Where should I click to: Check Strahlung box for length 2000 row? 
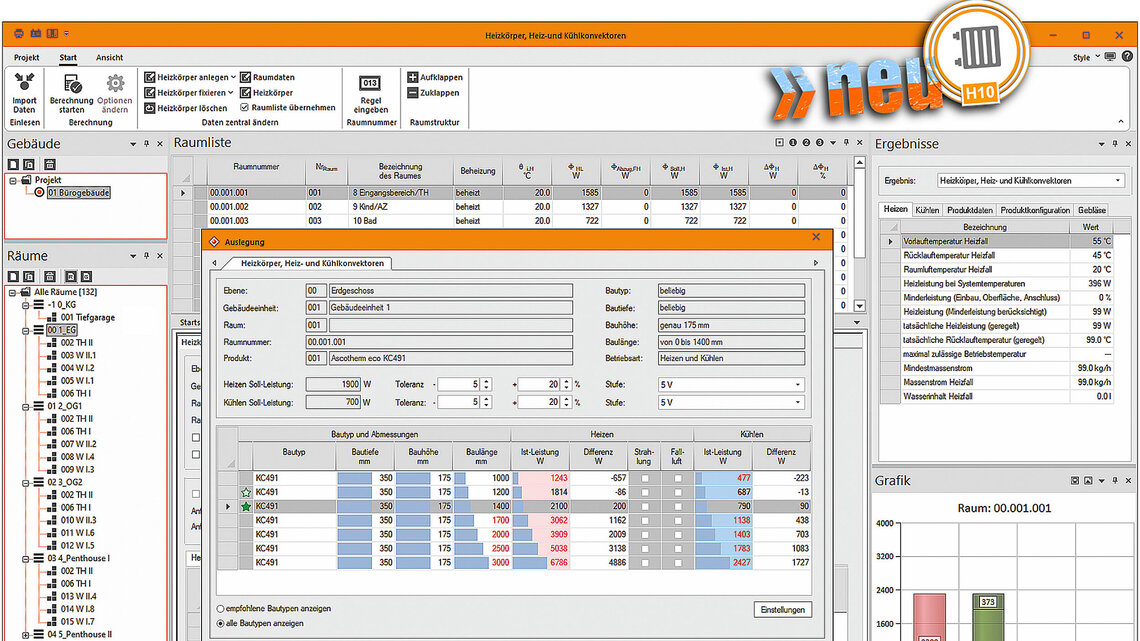[644, 534]
